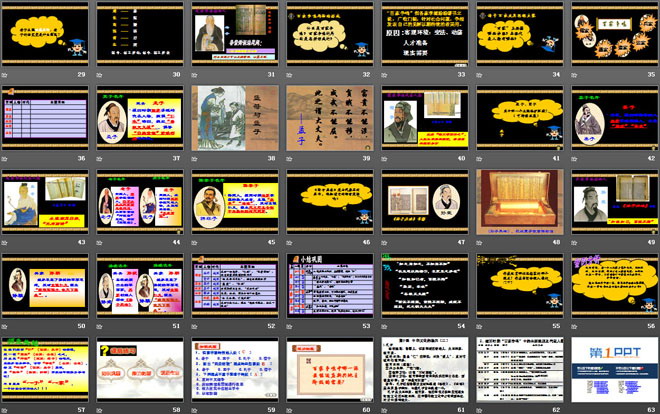Select slide 29 thumbnail with yellow cloud
Viewport: 660px width, 414px height.
[x=45, y=34]
